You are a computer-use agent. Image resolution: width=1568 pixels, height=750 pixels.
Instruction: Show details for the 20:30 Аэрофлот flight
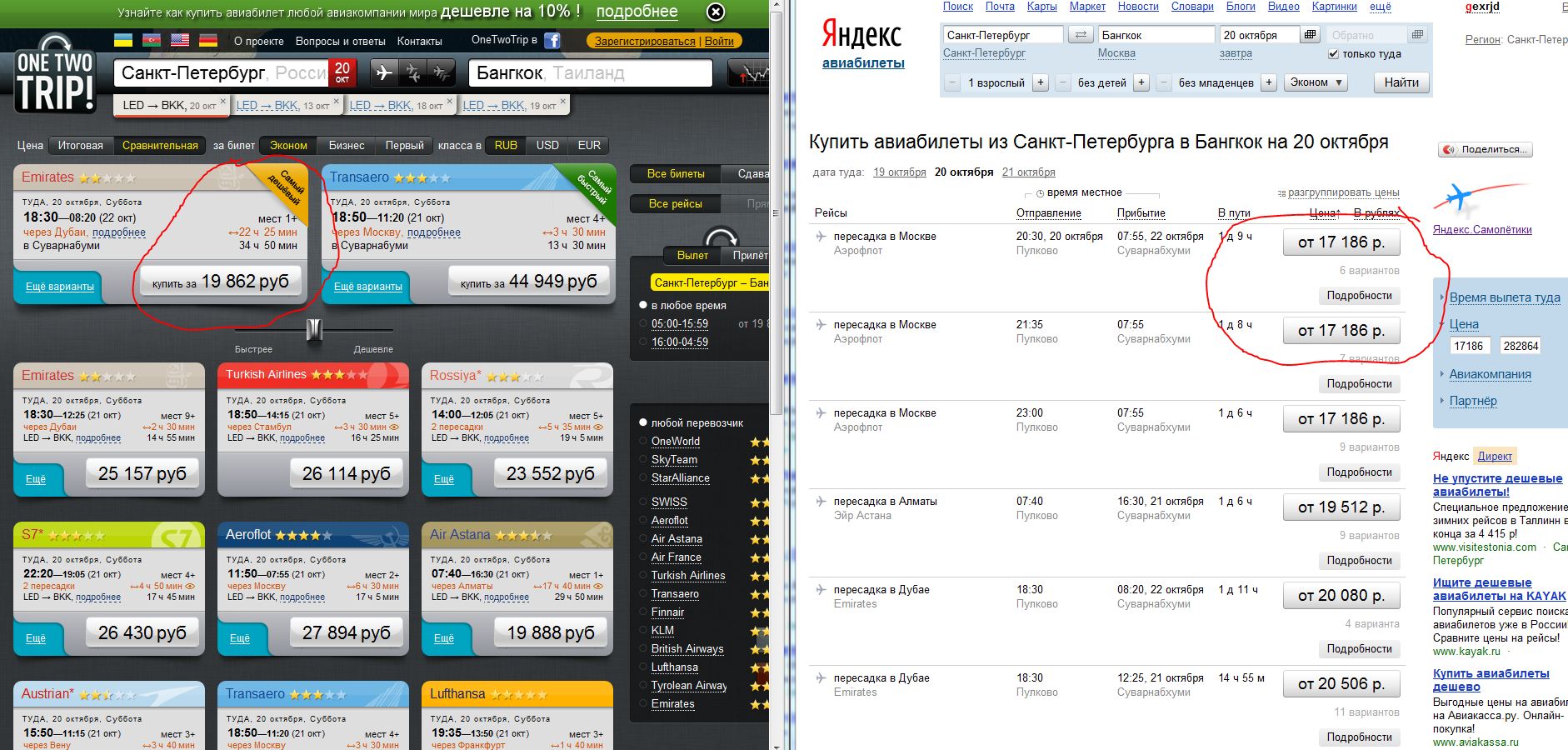[1359, 296]
